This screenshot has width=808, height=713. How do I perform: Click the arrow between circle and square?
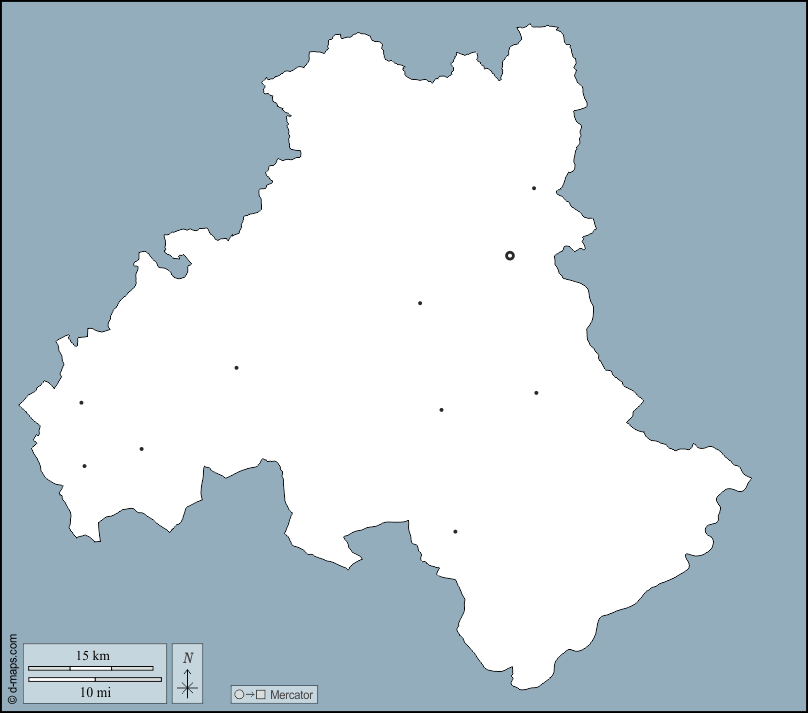pos(250,694)
